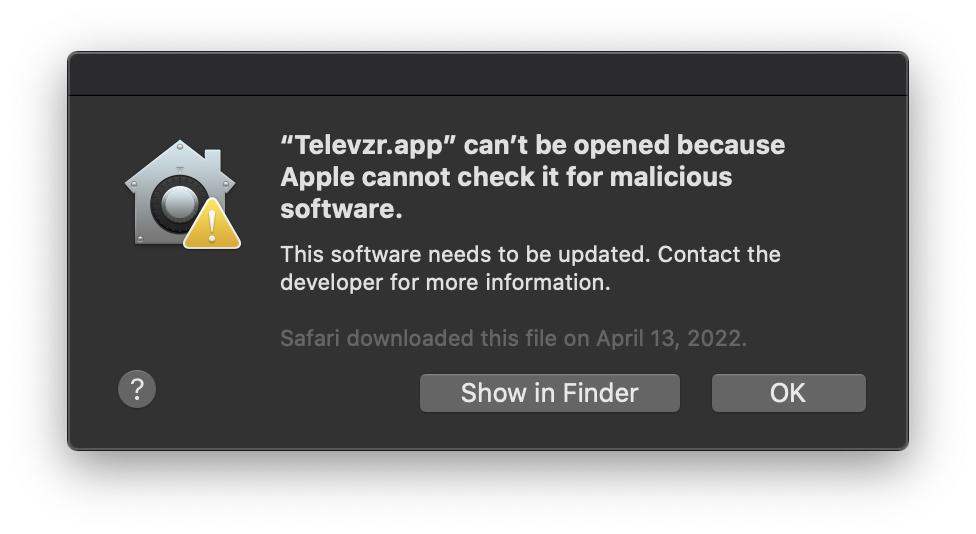
Task: Click the word "Safari" in the gray footnote
Action: point(310,339)
